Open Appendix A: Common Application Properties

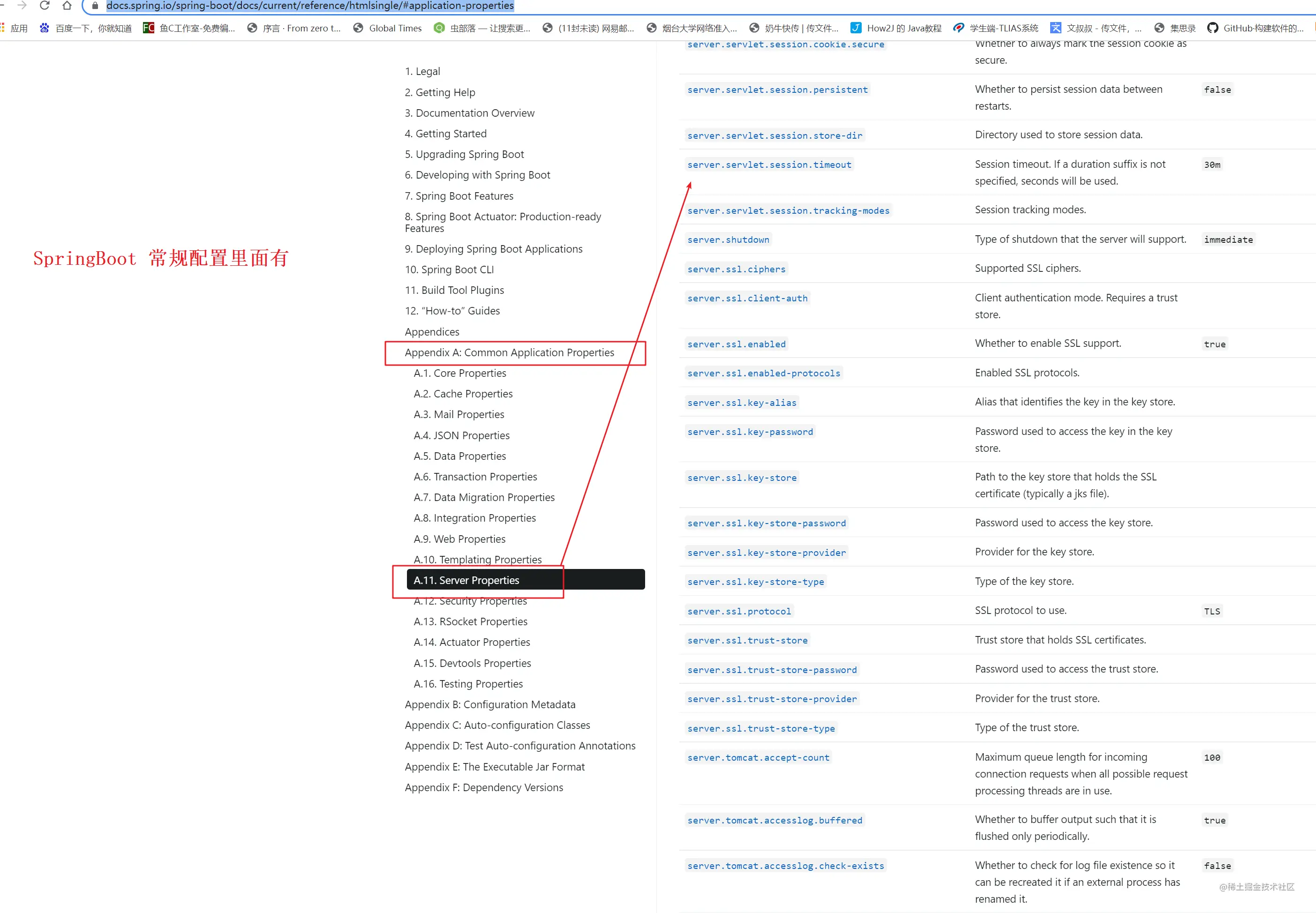[x=509, y=352]
